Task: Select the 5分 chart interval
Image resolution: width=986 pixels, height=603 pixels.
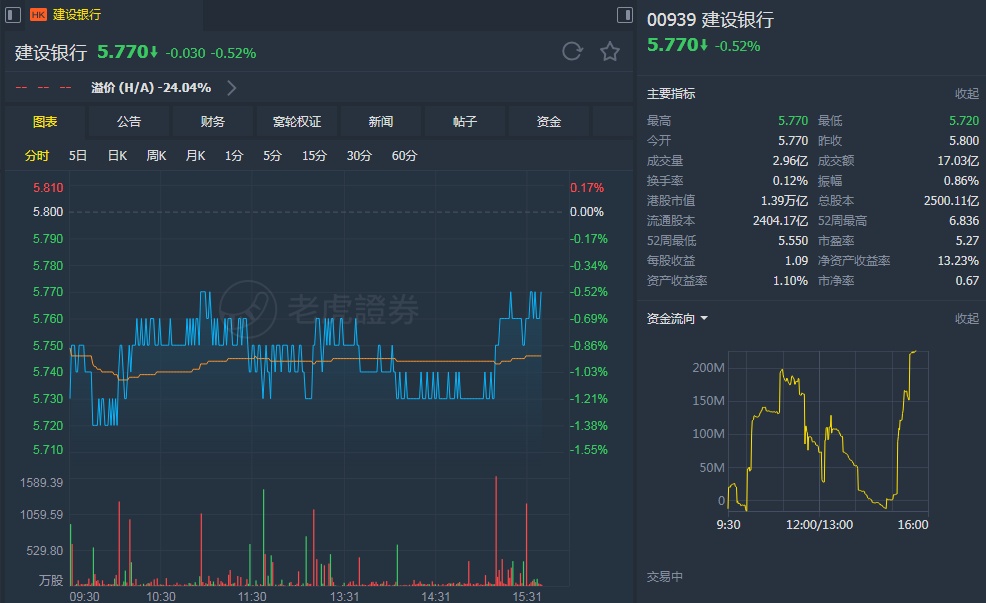Action: [x=272, y=155]
